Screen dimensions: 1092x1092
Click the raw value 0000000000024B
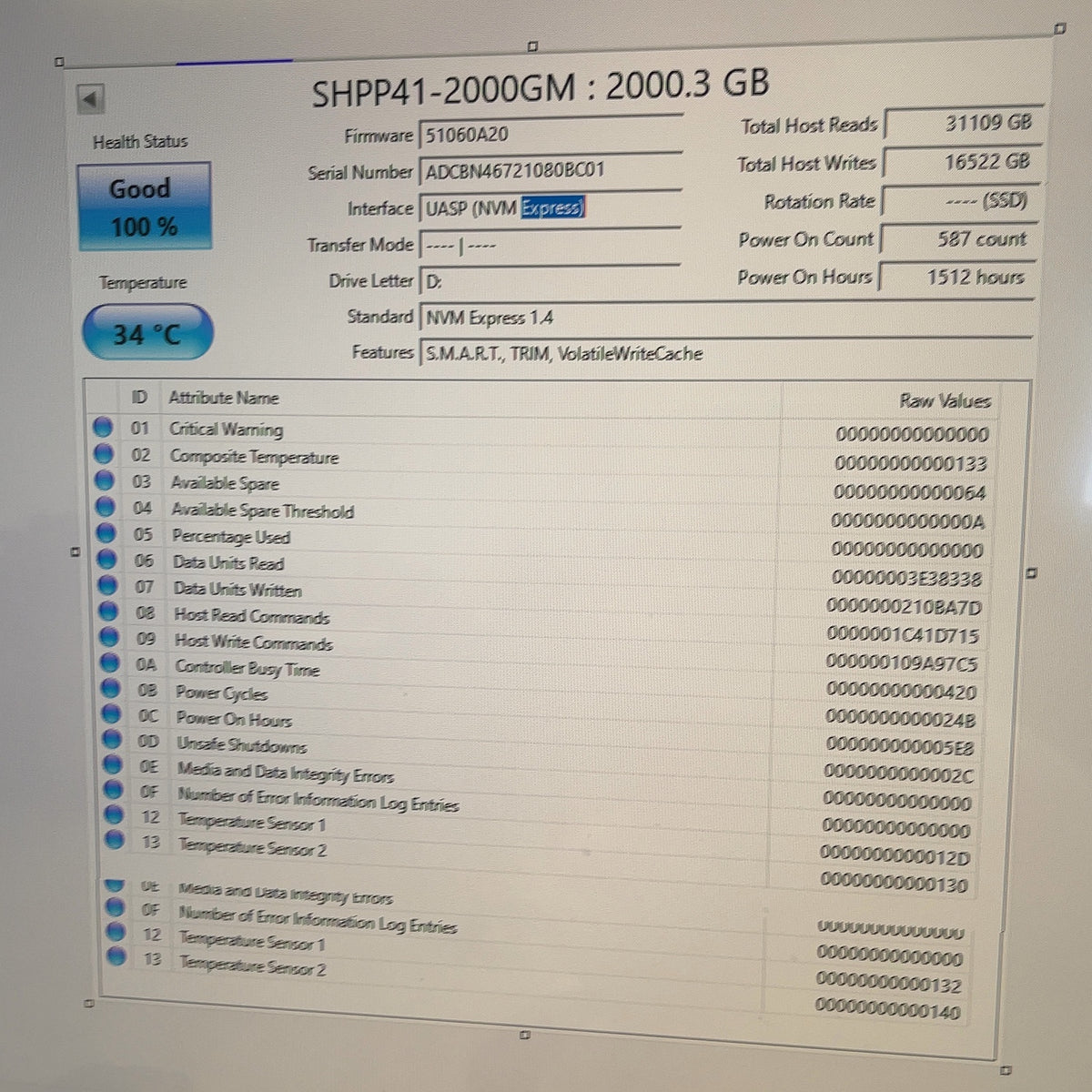pyautogui.click(x=900, y=720)
